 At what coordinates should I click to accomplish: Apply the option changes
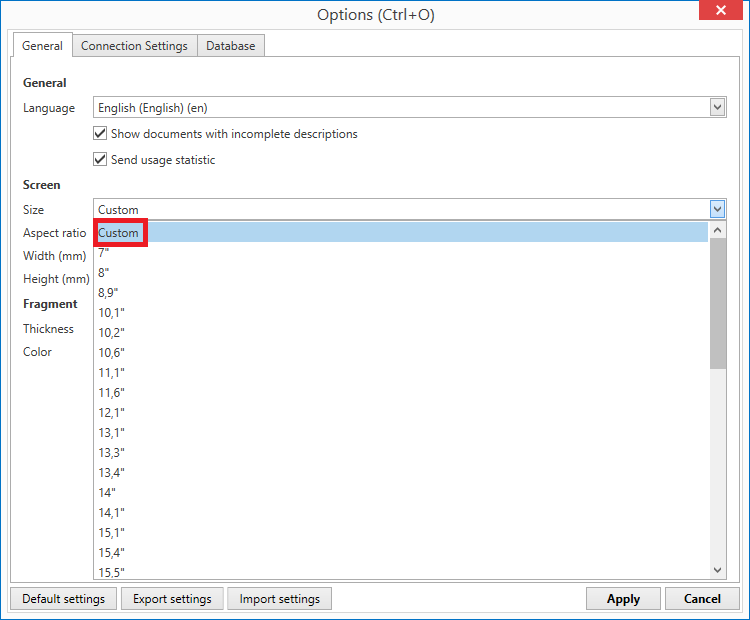(x=623, y=599)
